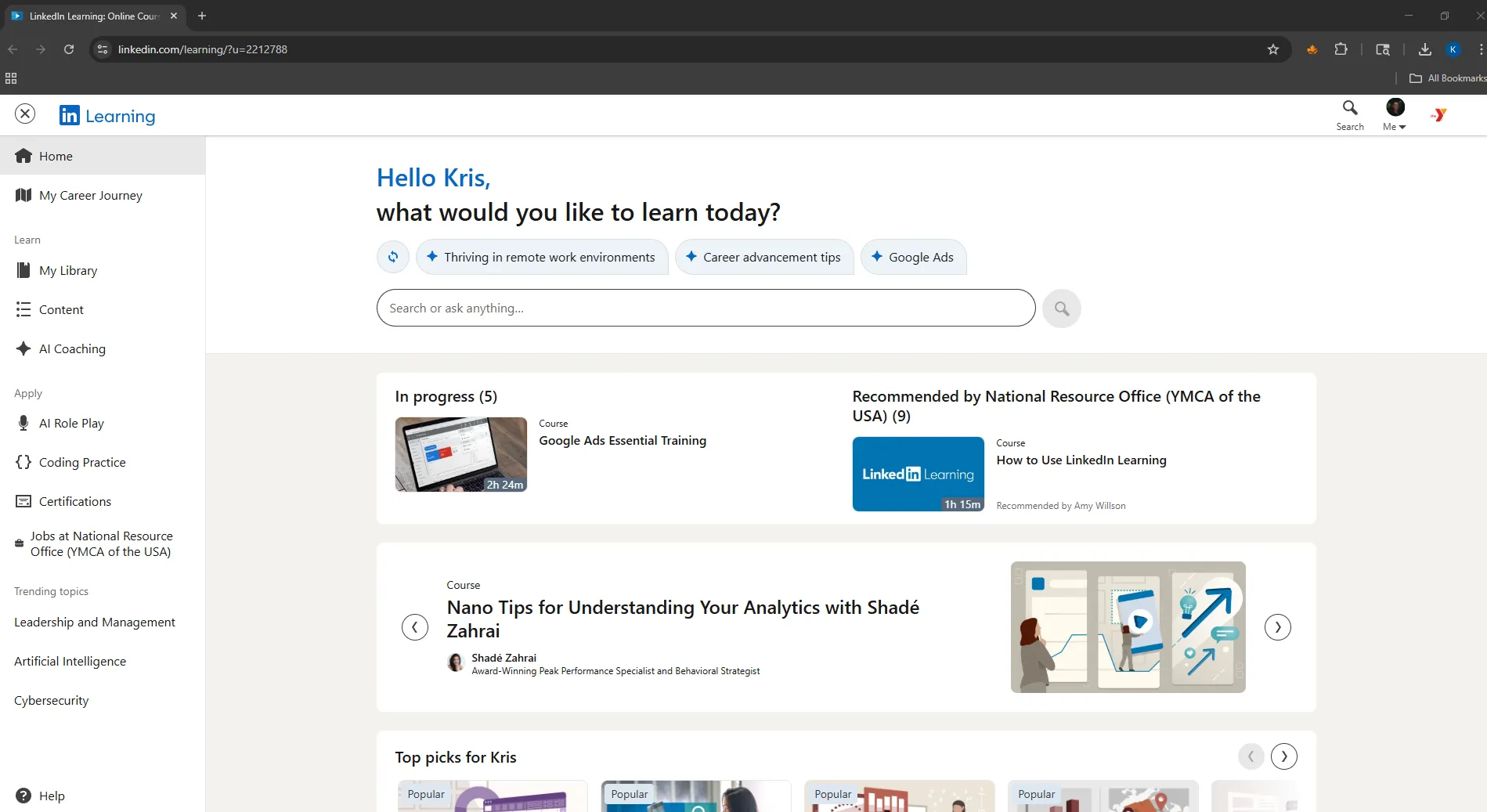Open My Career Journey from sidebar
The height and width of the screenshot is (812, 1487).
(90, 195)
